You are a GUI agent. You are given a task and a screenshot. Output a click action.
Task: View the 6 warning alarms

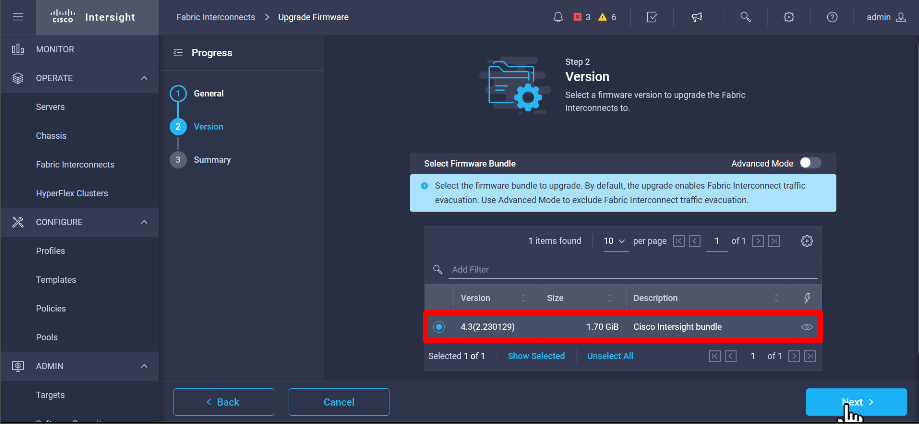tap(607, 17)
